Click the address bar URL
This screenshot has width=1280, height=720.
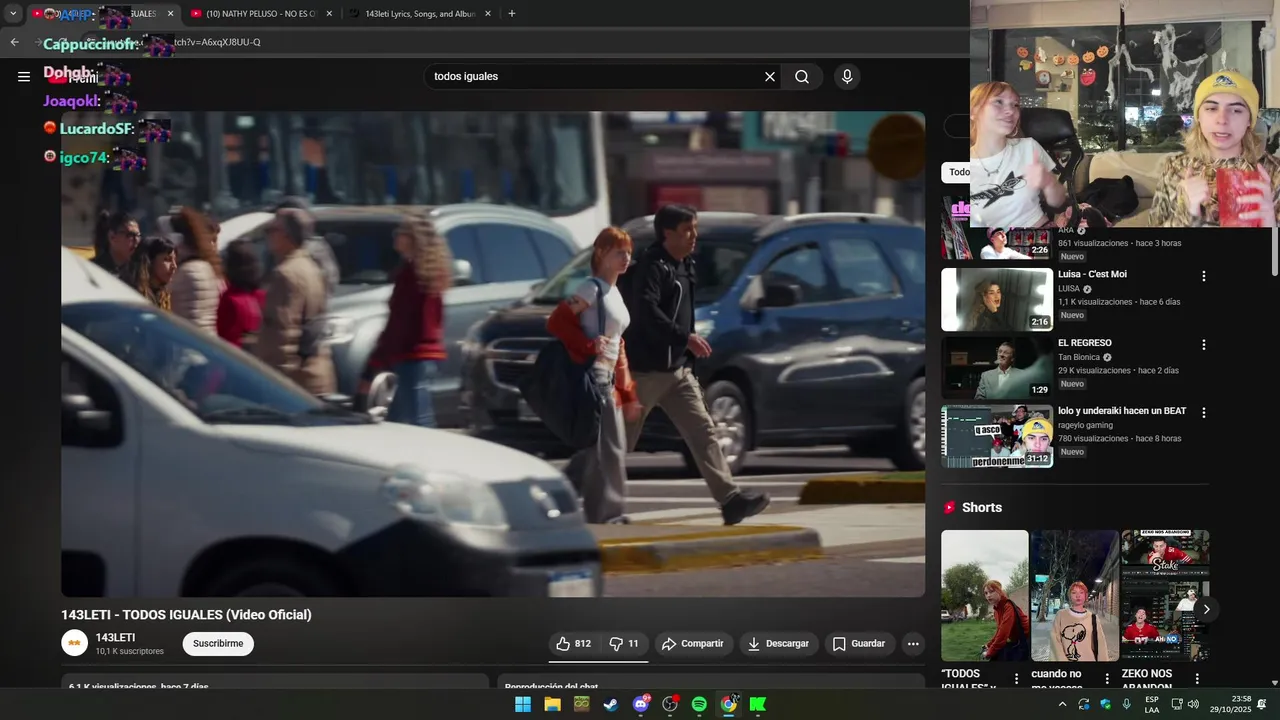click(x=217, y=42)
